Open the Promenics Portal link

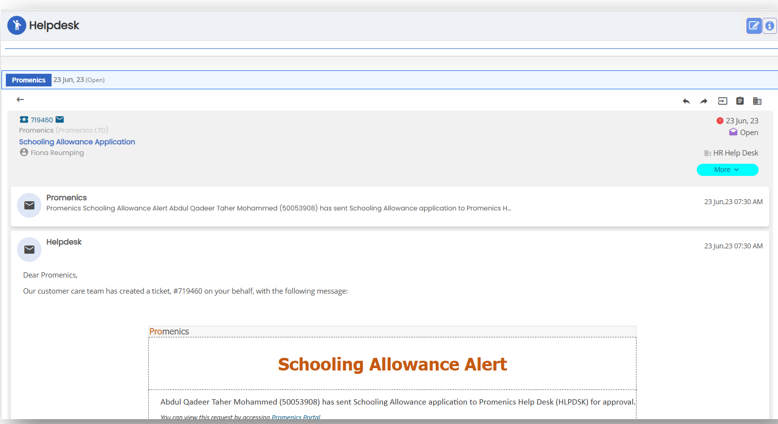click(x=296, y=417)
